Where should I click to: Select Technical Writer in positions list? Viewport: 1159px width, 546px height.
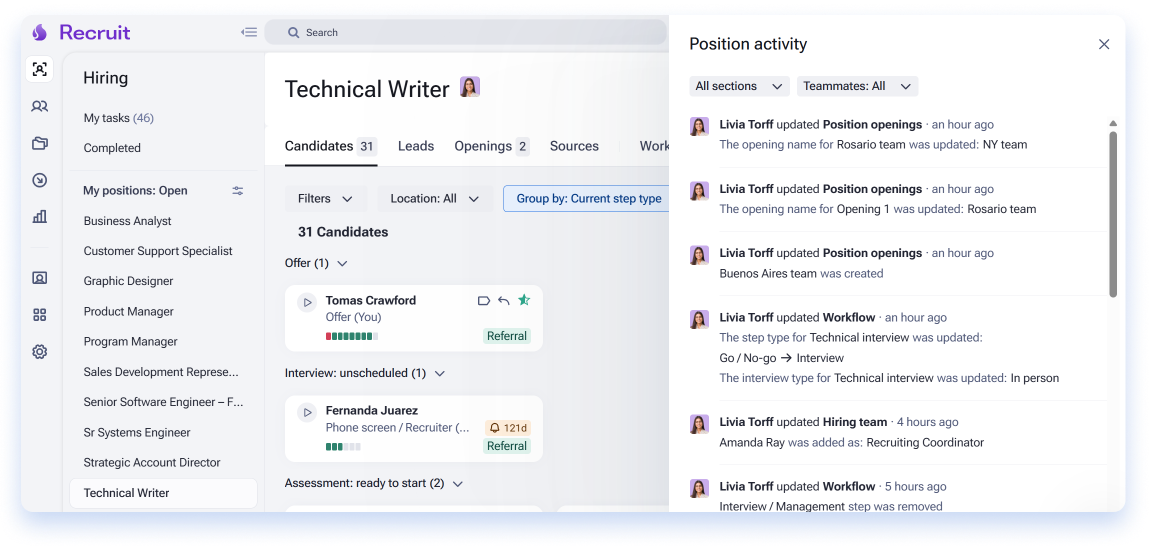click(163, 493)
